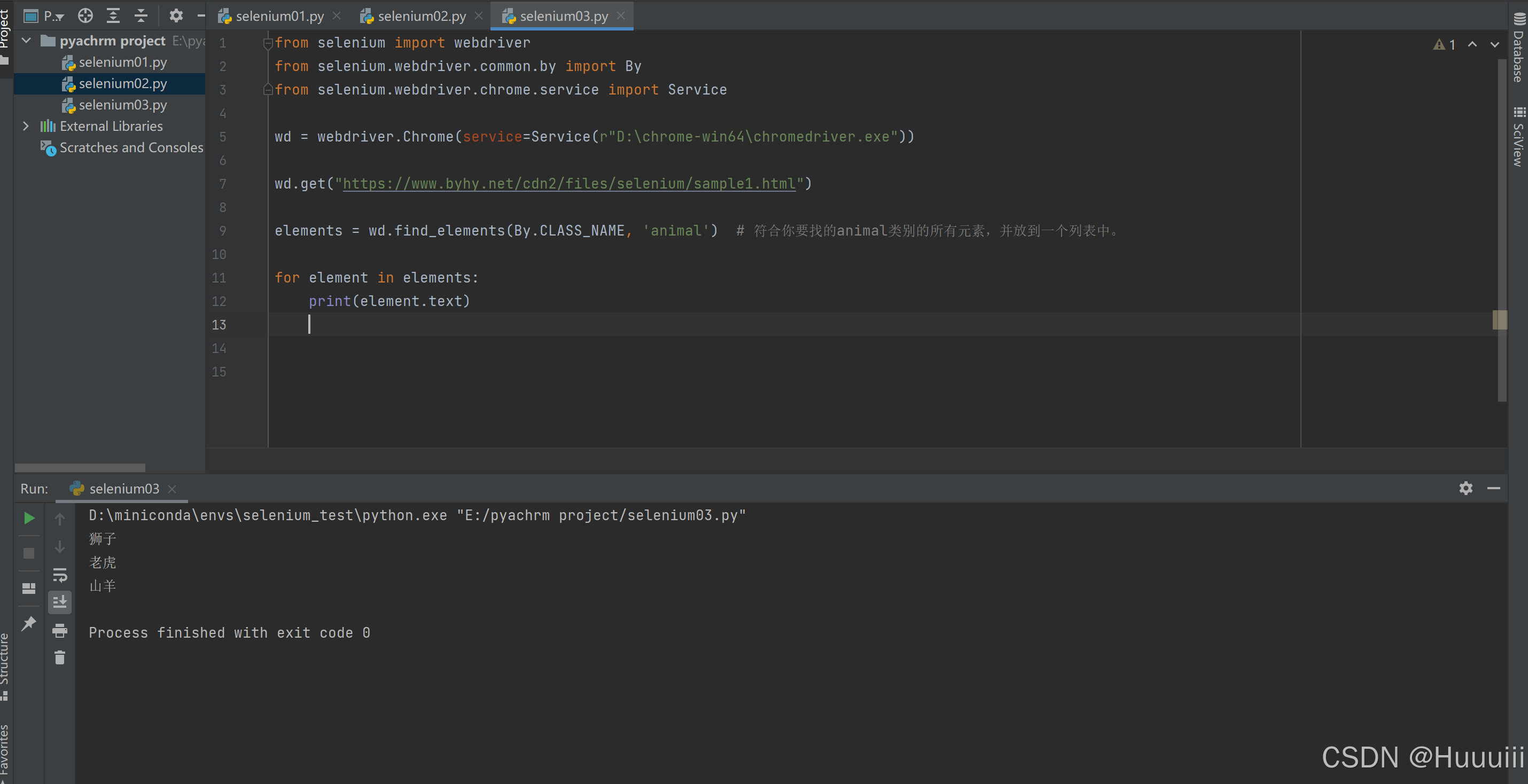Open sample1.html URL link in code
Viewport: 1528px width, 784px height.
coord(568,184)
